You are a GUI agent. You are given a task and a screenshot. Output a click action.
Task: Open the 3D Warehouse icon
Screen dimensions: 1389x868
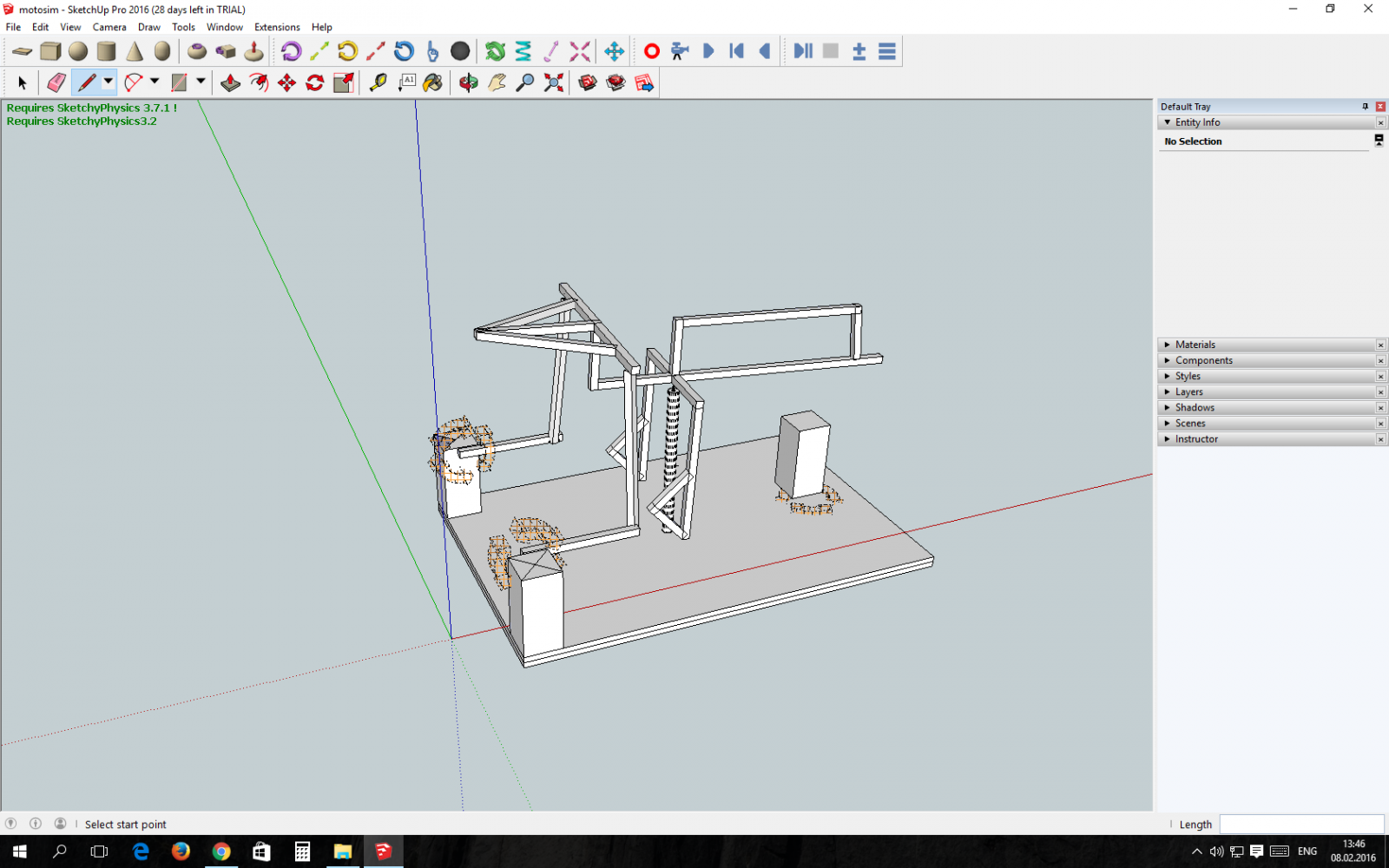(x=588, y=82)
